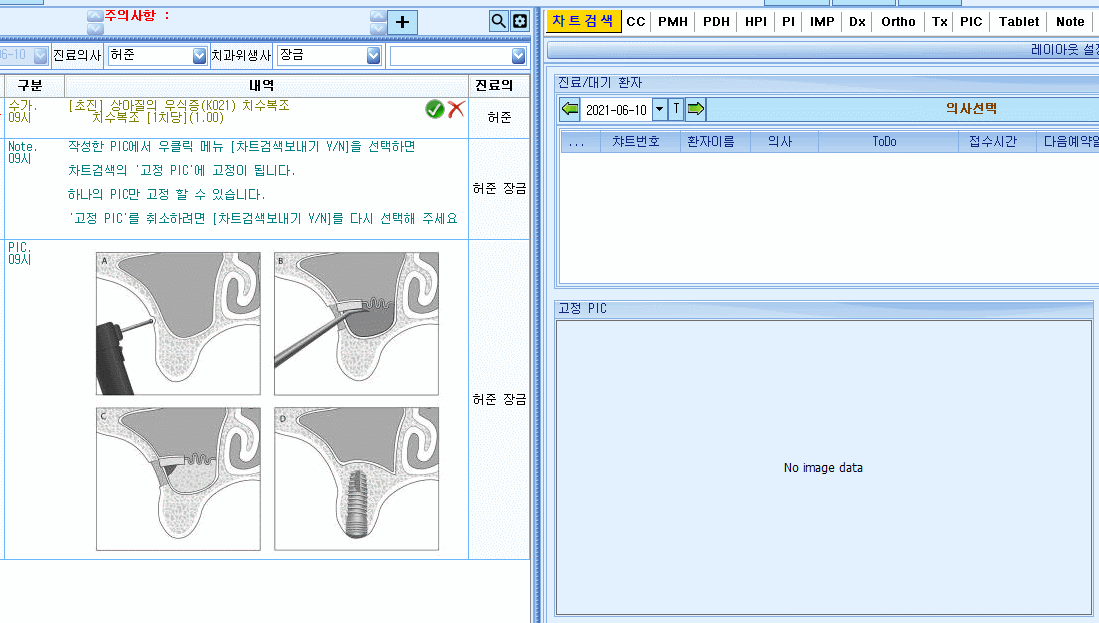The image size is (1099, 623).
Task: Open the HPI tab
Action: pos(756,22)
